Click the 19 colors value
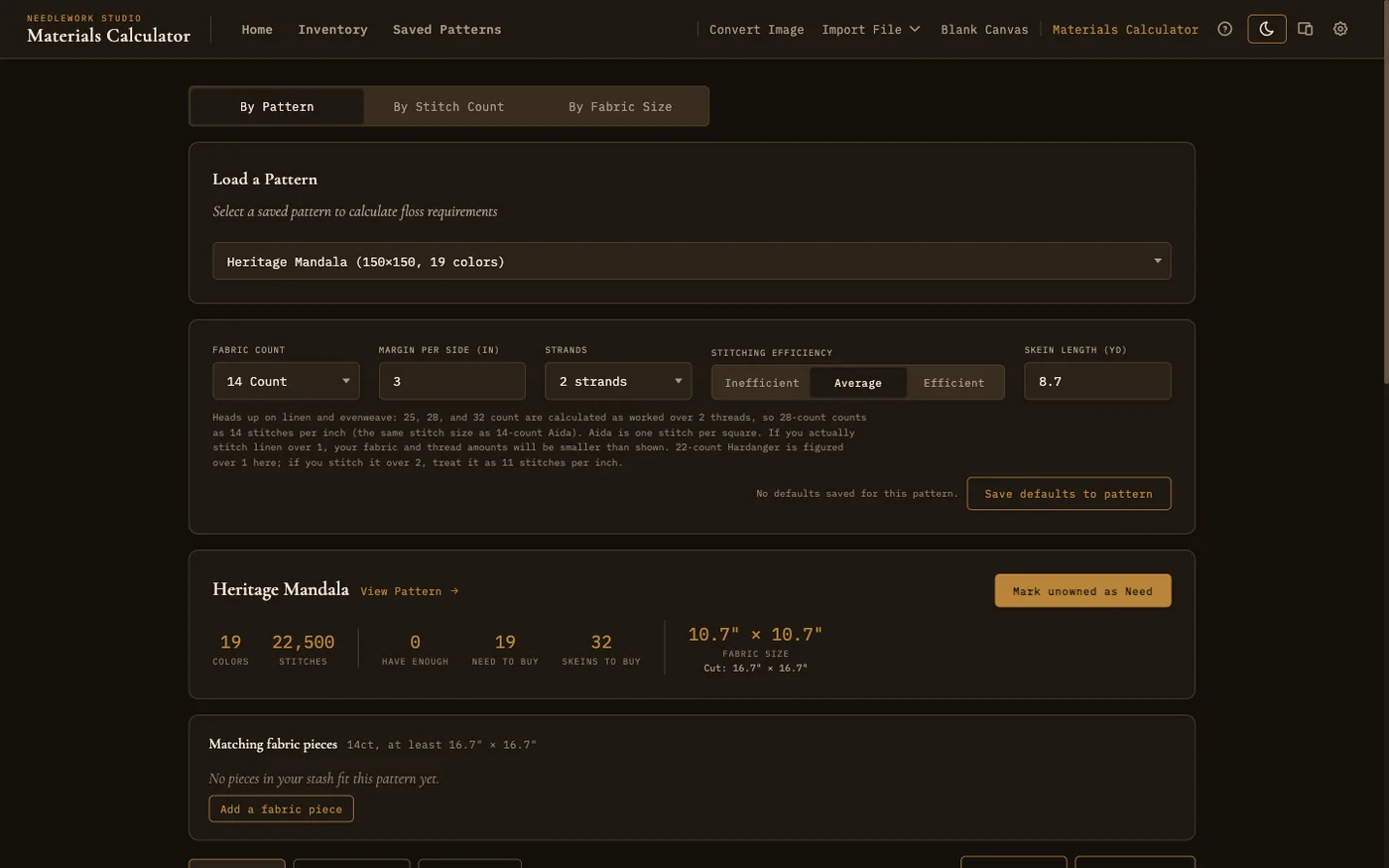 pos(230,642)
